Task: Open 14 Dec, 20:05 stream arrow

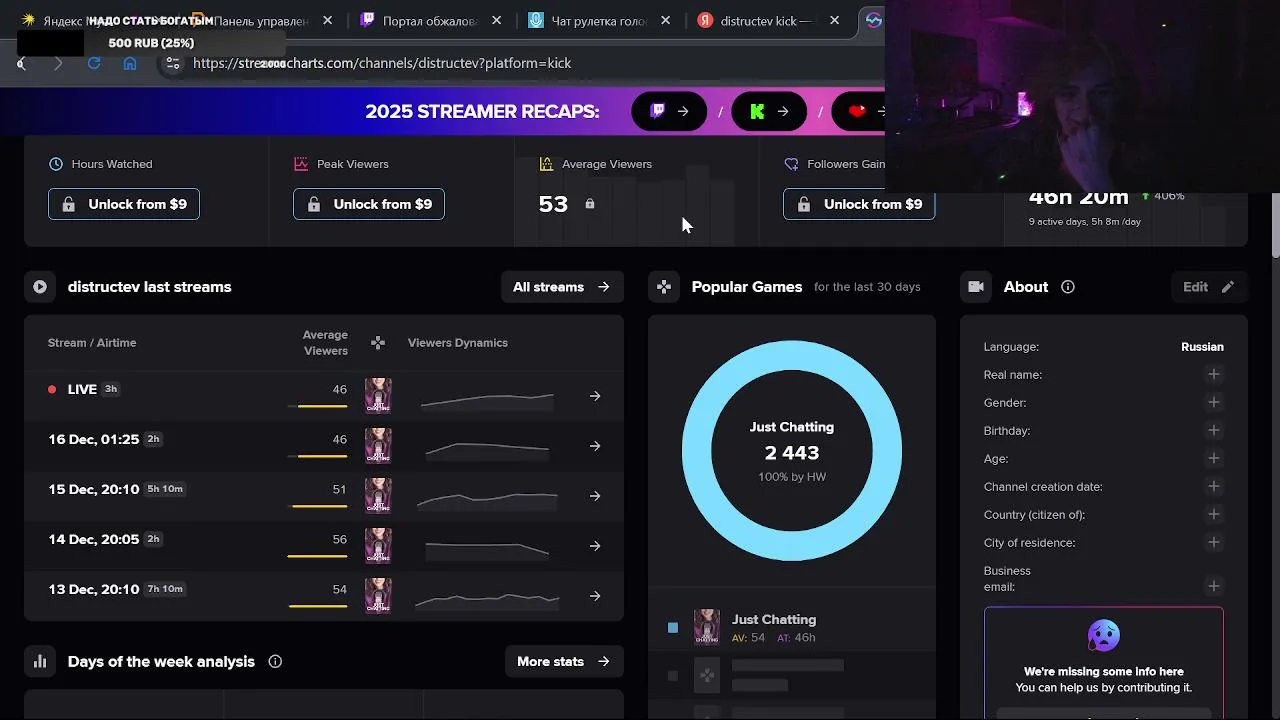Action: pos(595,546)
